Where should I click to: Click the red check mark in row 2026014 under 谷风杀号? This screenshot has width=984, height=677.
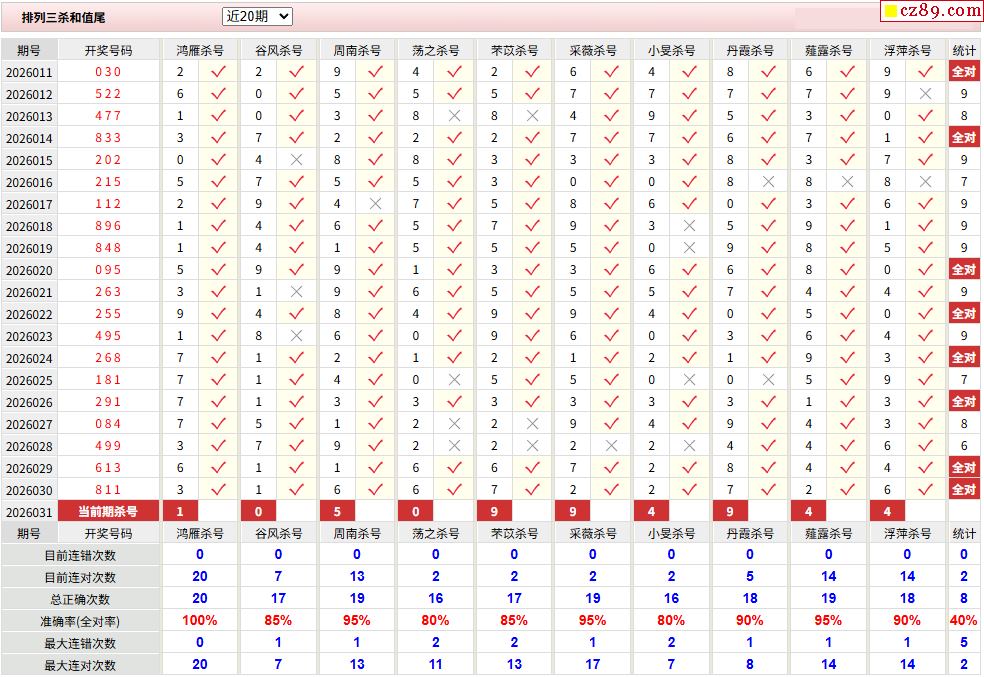coord(296,137)
